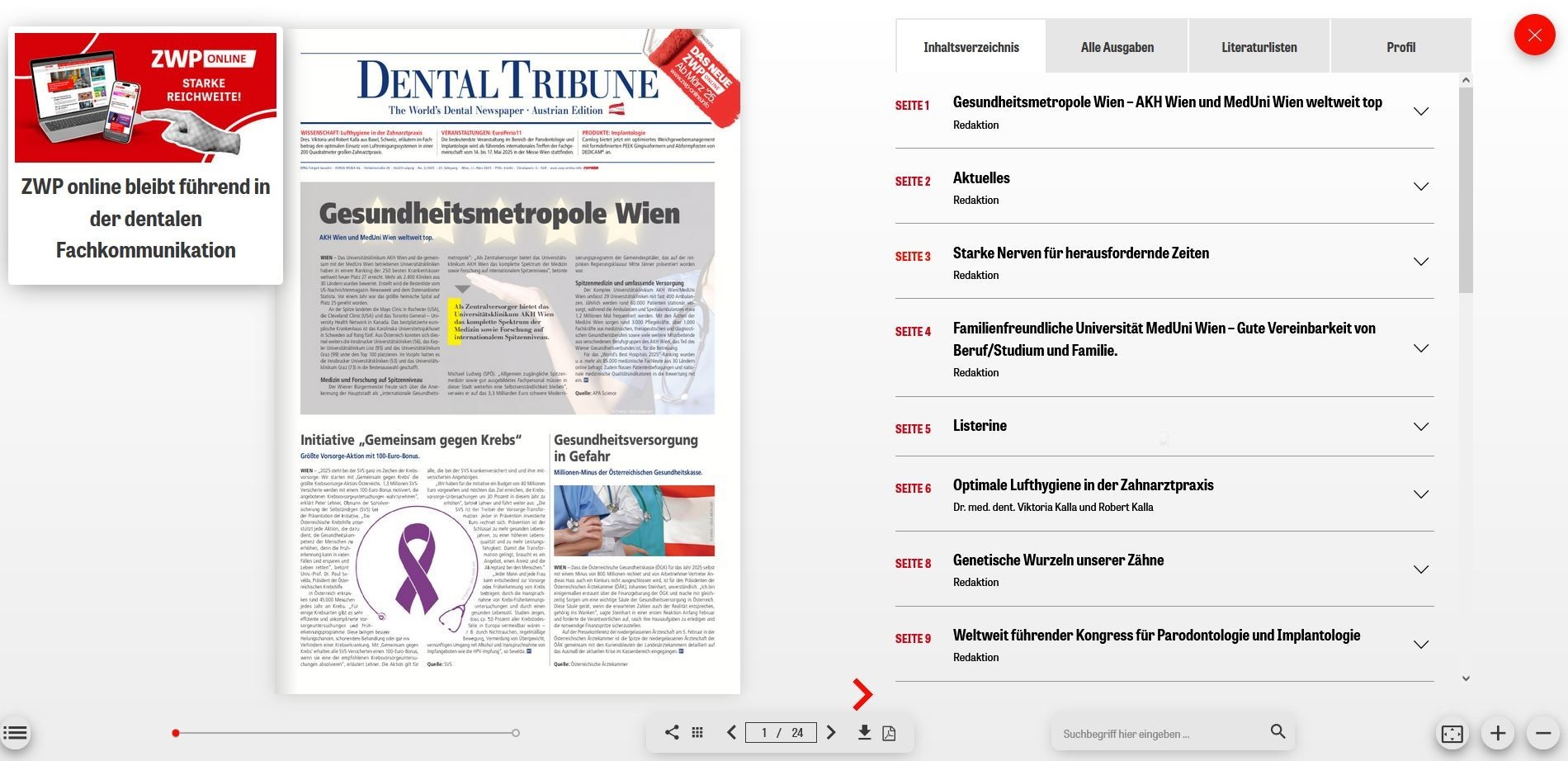Go to the next page arrow in the toolbar
1568x761 pixels.
tap(831, 732)
